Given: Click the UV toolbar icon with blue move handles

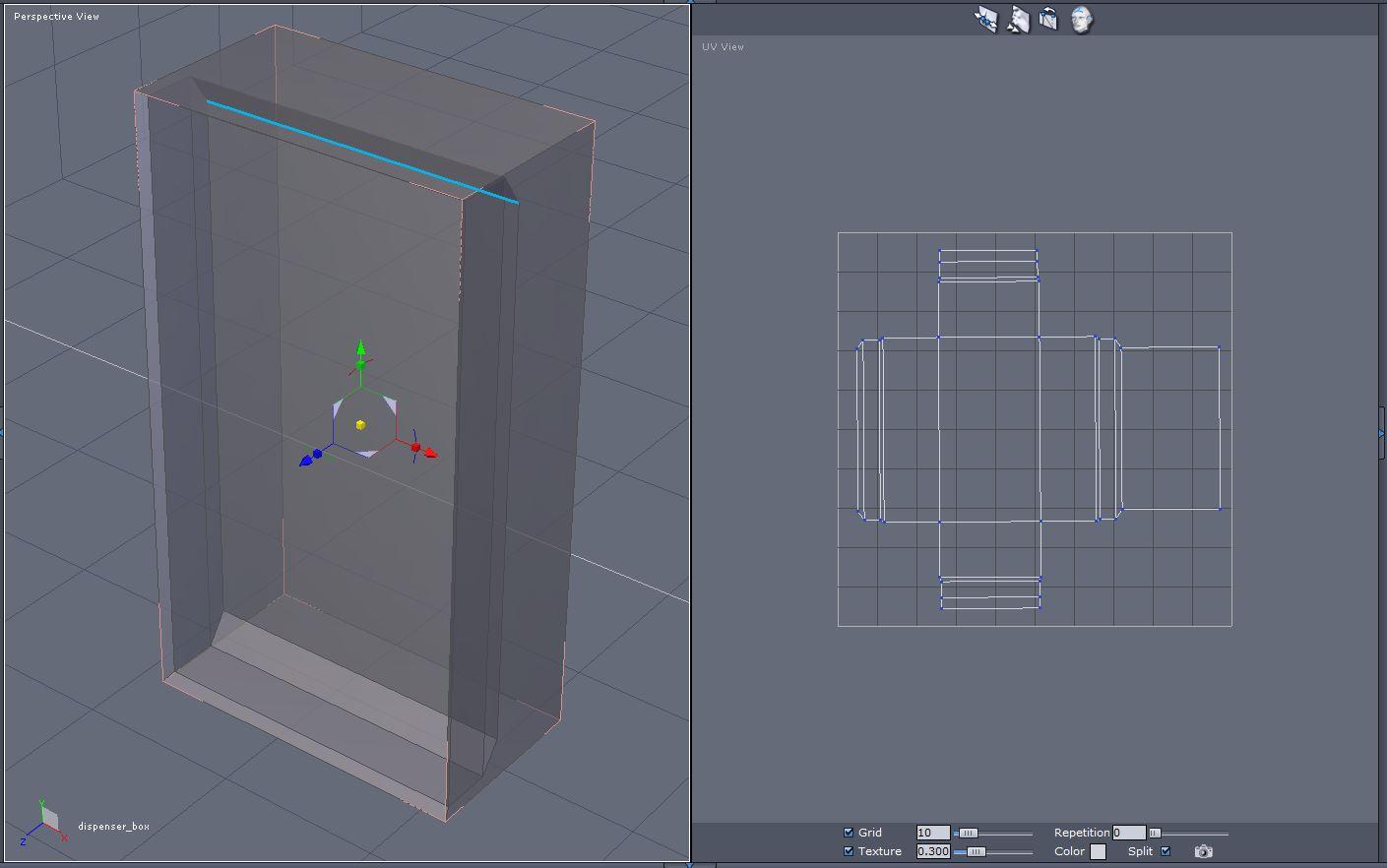Looking at the screenshot, I should tap(985, 20).
